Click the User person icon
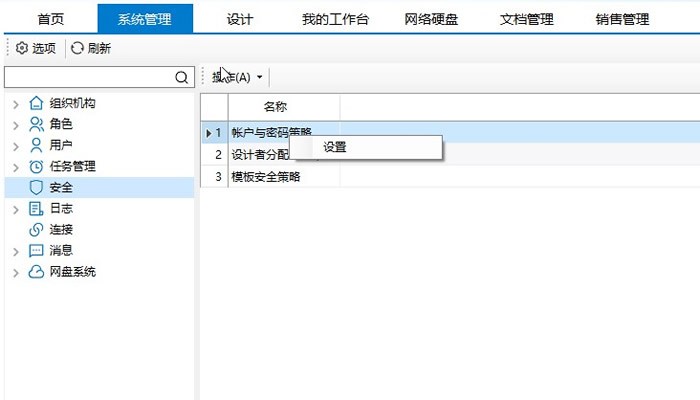Screen dimensions: 700x400 36,145
